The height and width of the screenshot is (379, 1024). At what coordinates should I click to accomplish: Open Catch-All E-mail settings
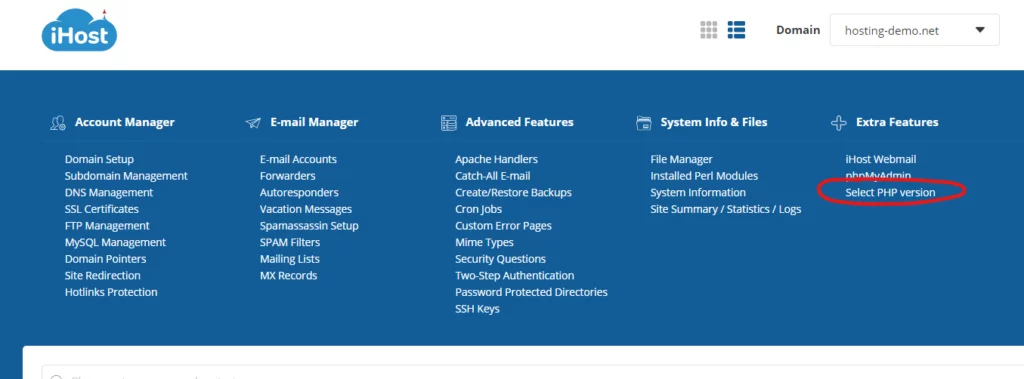click(x=492, y=176)
